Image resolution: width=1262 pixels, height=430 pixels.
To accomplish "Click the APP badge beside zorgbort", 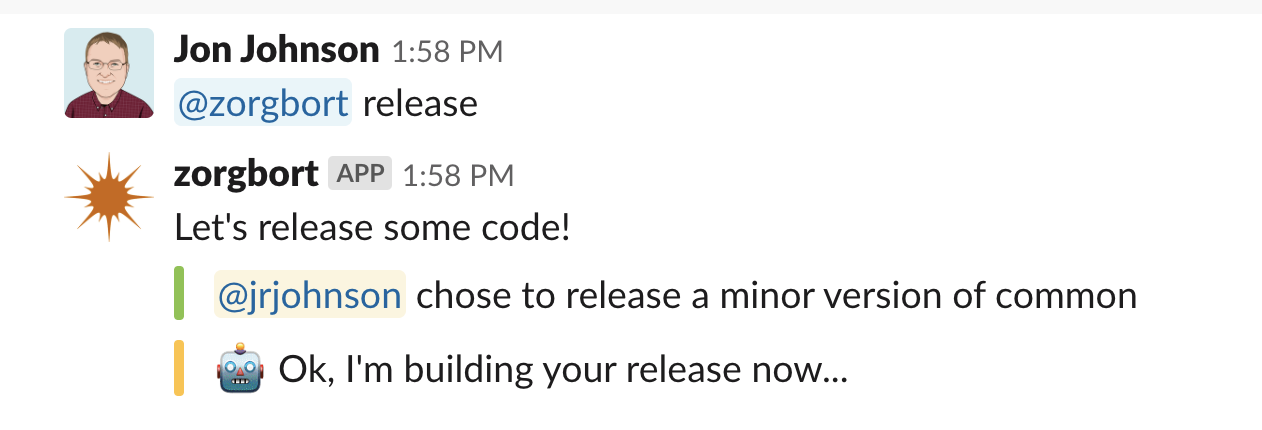I will click(360, 174).
